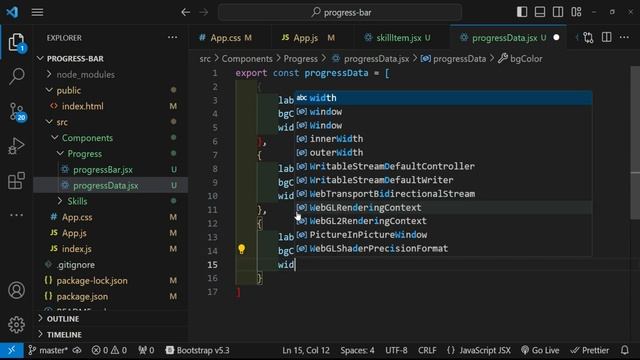Open the Run and Debug view
The width and height of the screenshot is (640, 360).
point(16,145)
